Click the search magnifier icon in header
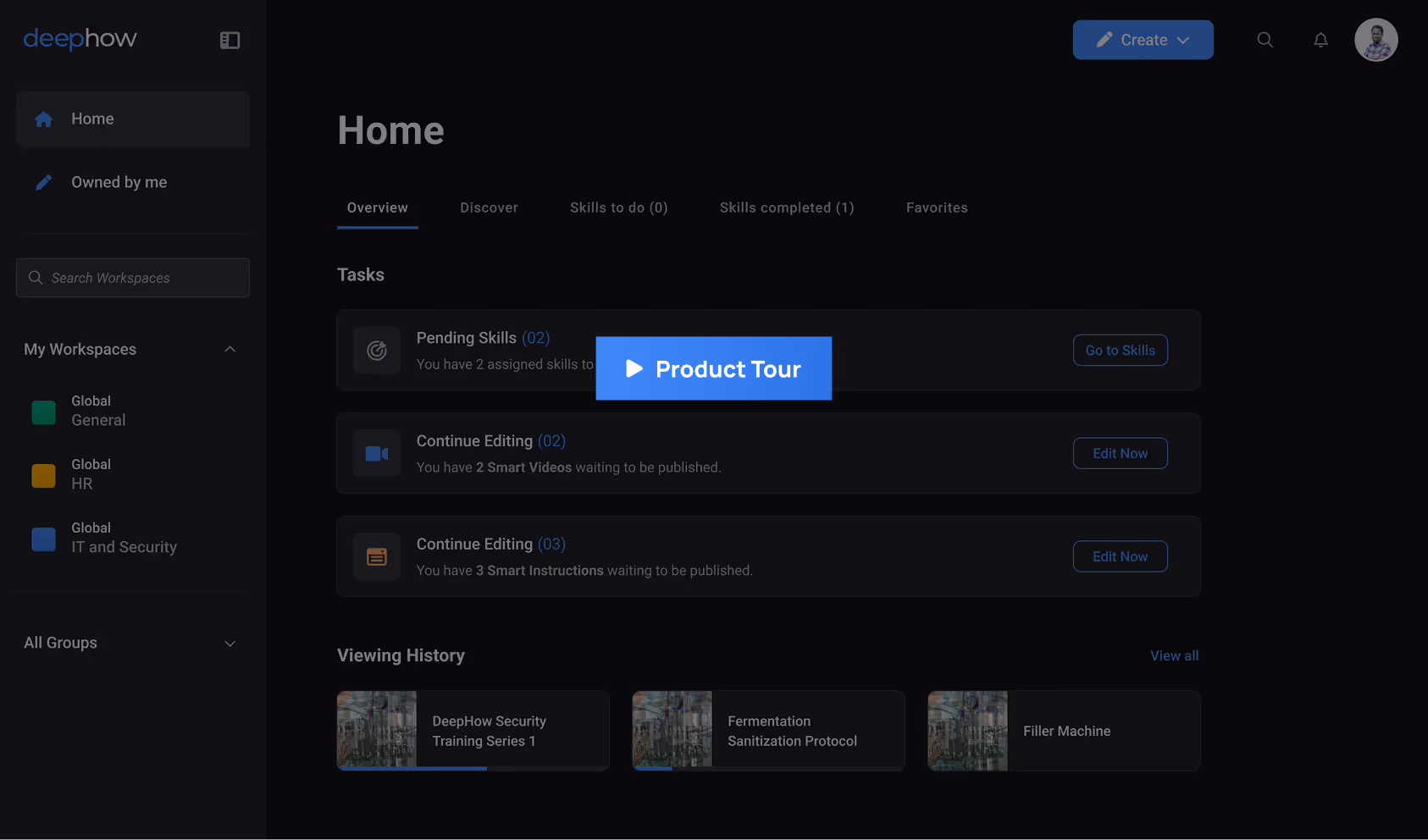Image resolution: width=1428 pixels, height=840 pixels. (x=1265, y=40)
